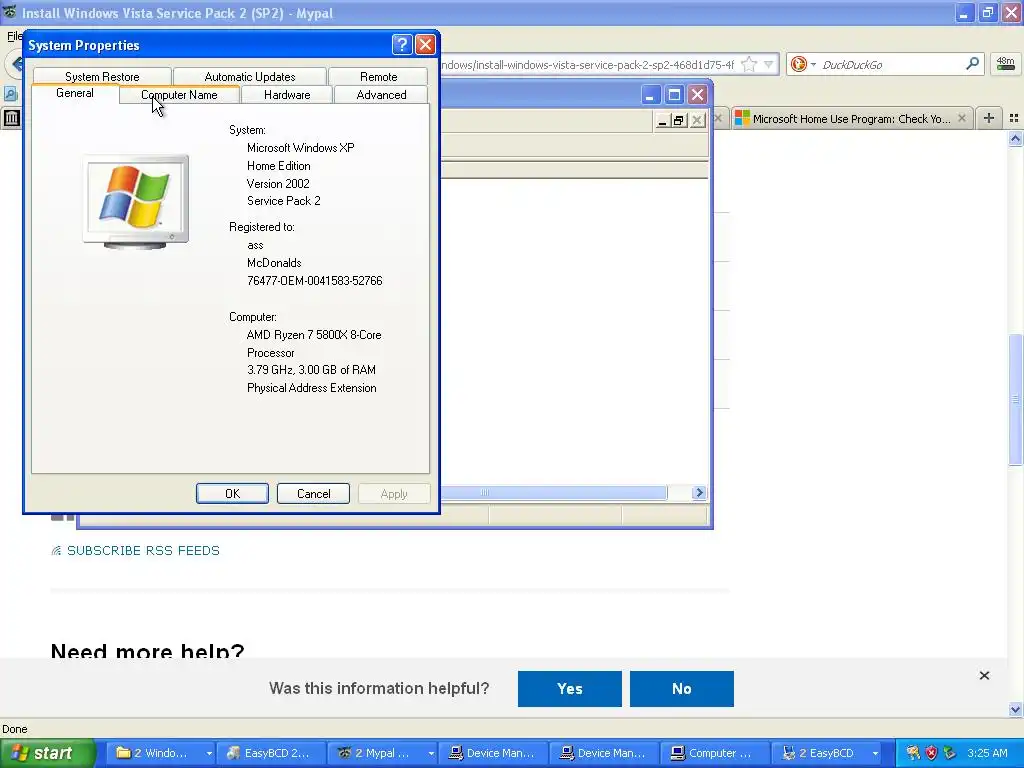Click the System Properties help question-mark button
The width and height of the screenshot is (1024, 768).
(402, 44)
